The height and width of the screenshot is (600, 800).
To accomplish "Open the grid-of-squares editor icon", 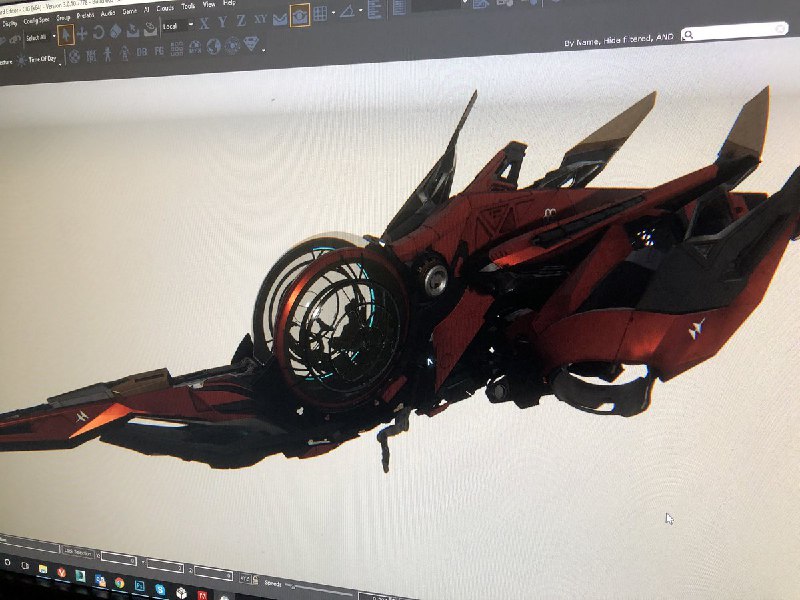I will [177, 49].
